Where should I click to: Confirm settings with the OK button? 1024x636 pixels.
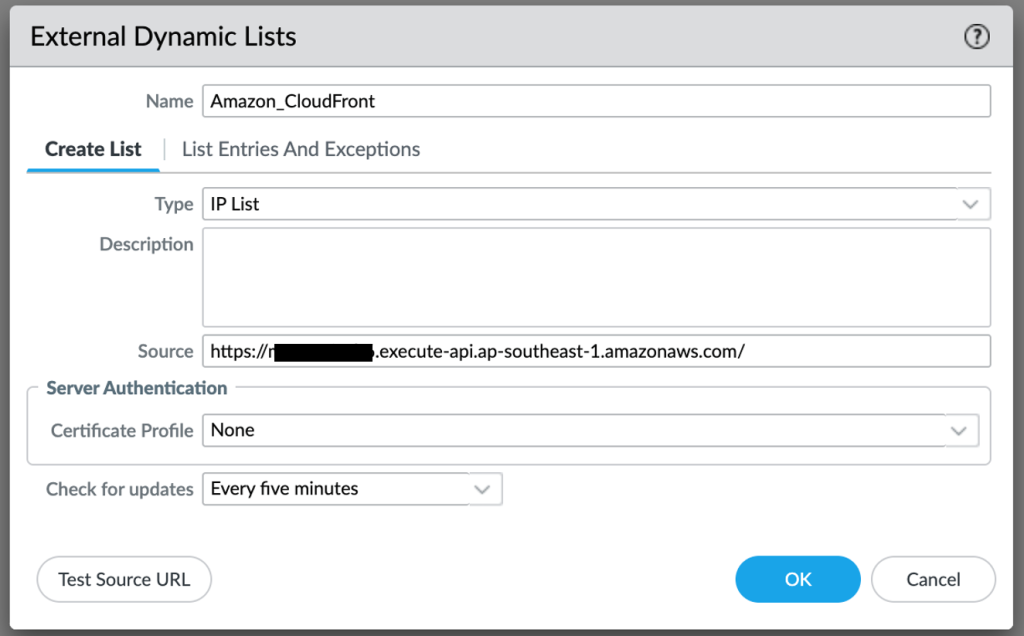pyautogui.click(x=797, y=579)
